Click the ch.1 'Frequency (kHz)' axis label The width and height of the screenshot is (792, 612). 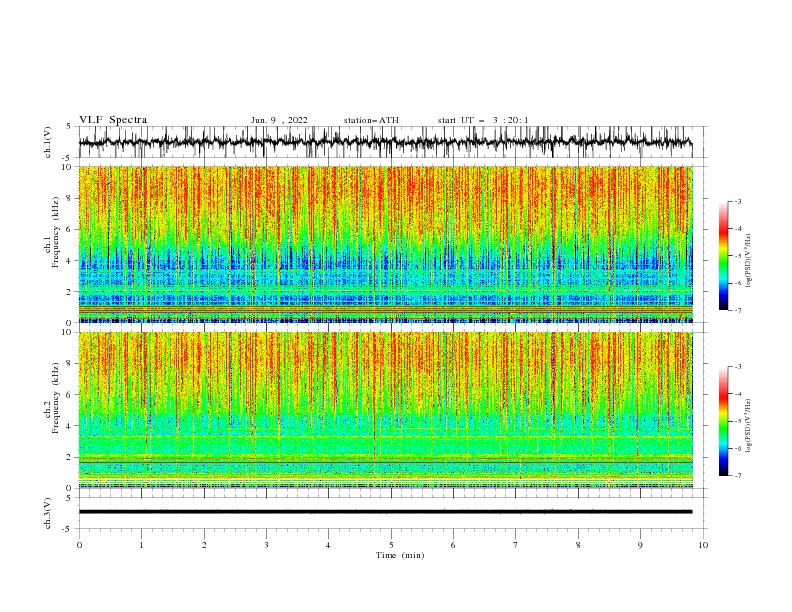pos(55,230)
